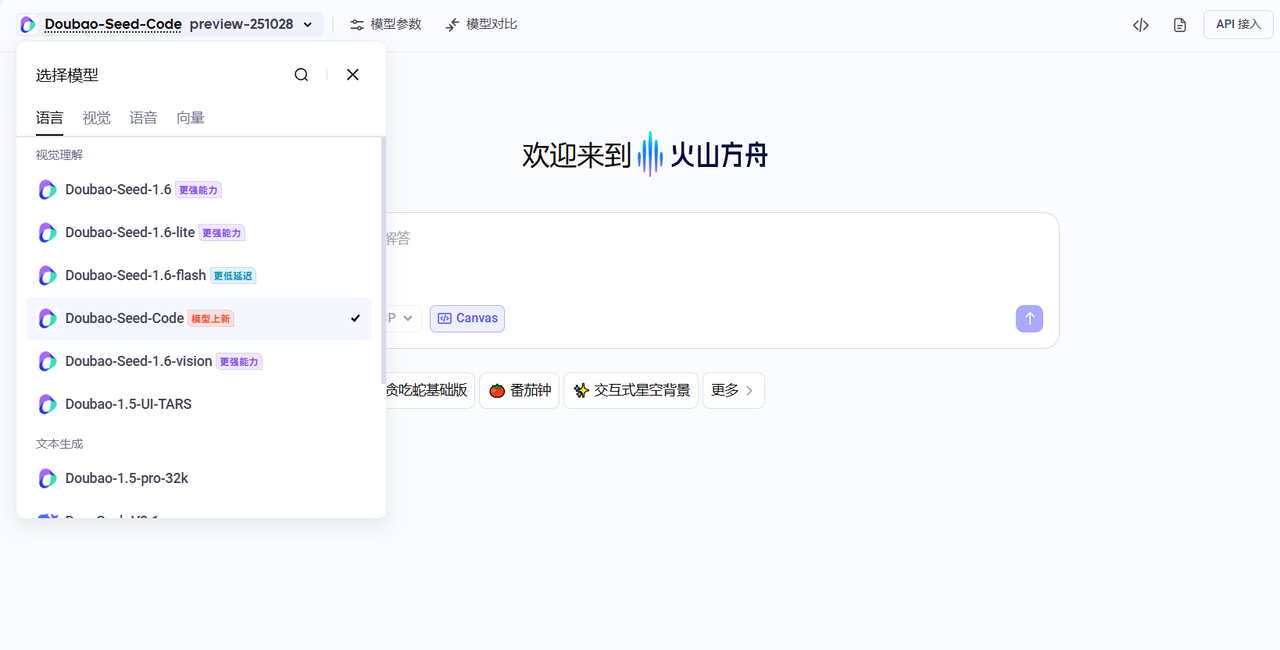Click the code </> icon in top bar
The height and width of the screenshot is (650, 1280).
(1140, 24)
